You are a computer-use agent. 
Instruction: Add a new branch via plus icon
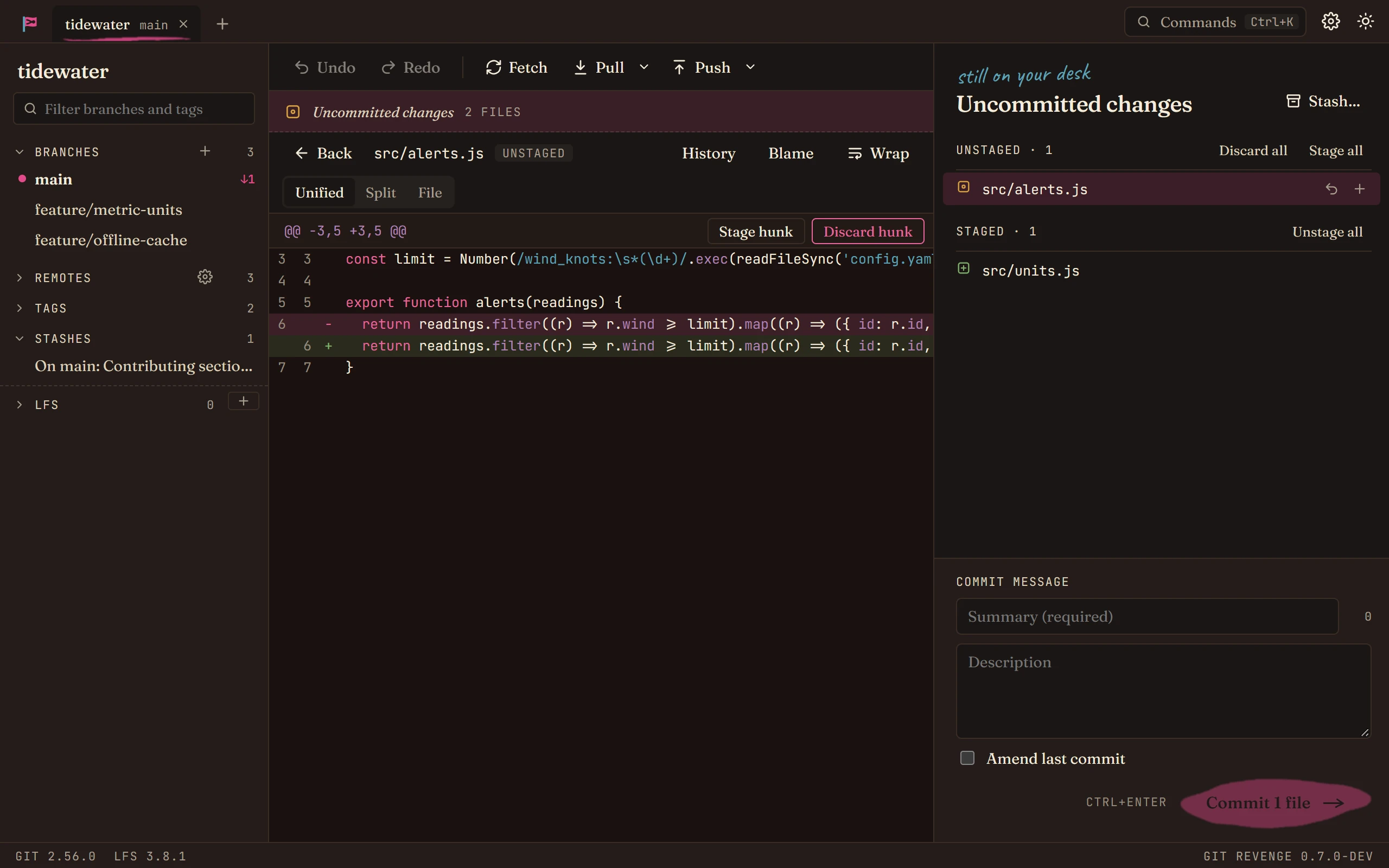[x=205, y=151]
